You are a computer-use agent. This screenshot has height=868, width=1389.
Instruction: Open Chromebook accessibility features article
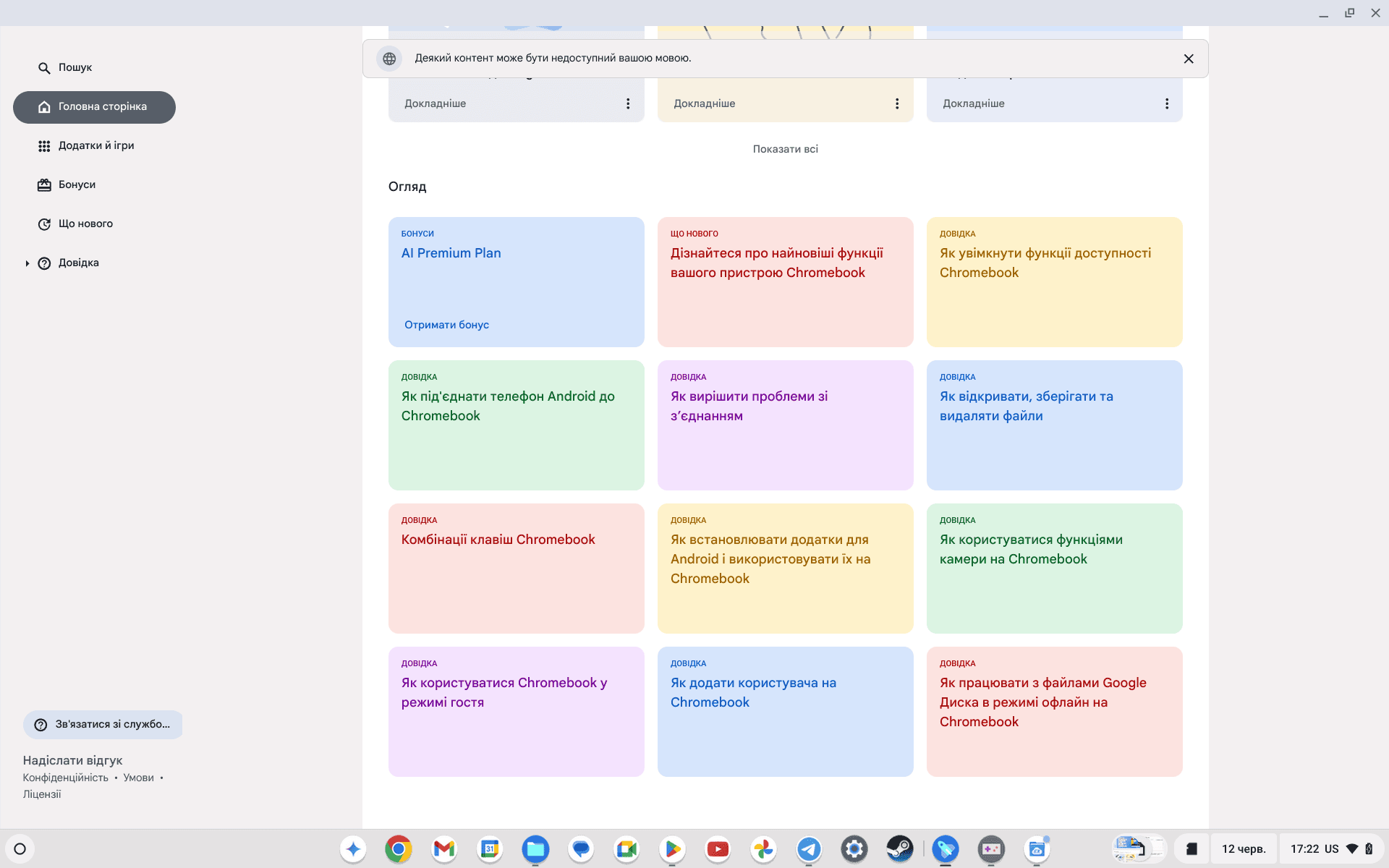pyautogui.click(x=1053, y=263)
